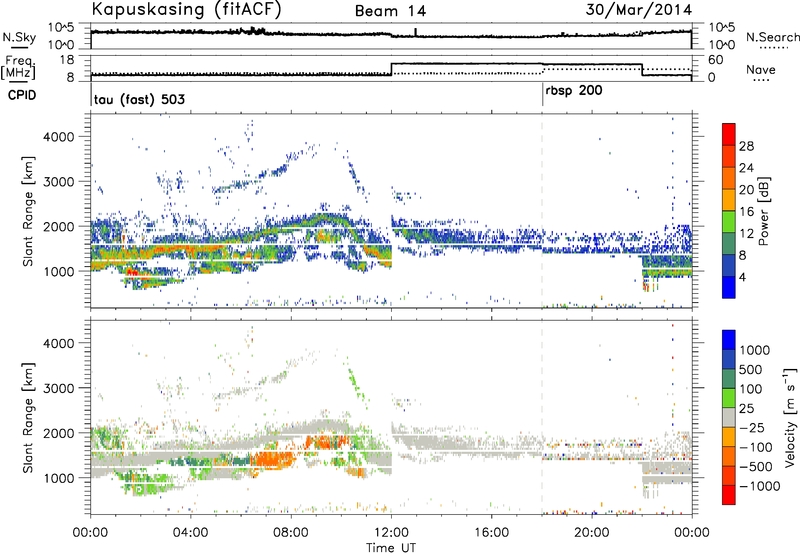
Task: Click the Power colorbar segment between 16 and 20
Action: [729, 199]
